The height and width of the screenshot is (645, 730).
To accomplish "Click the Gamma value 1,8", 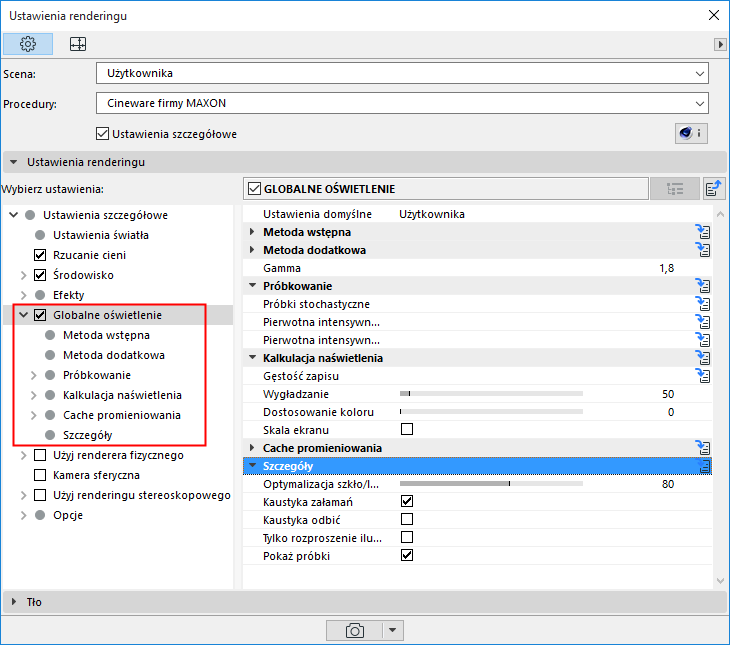I will tap(666, 268).
